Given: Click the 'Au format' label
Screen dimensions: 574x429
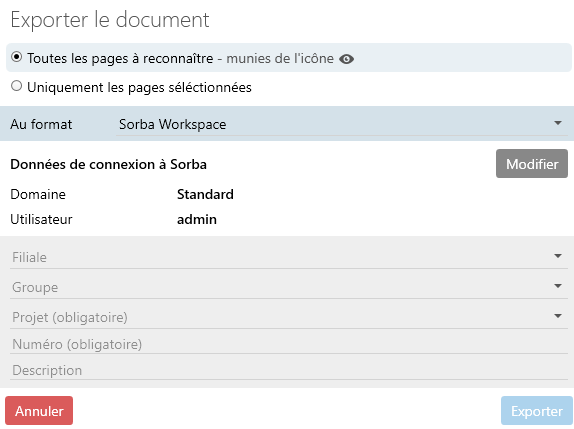Looking at the screenshot, I should click(x=41, y=124).
